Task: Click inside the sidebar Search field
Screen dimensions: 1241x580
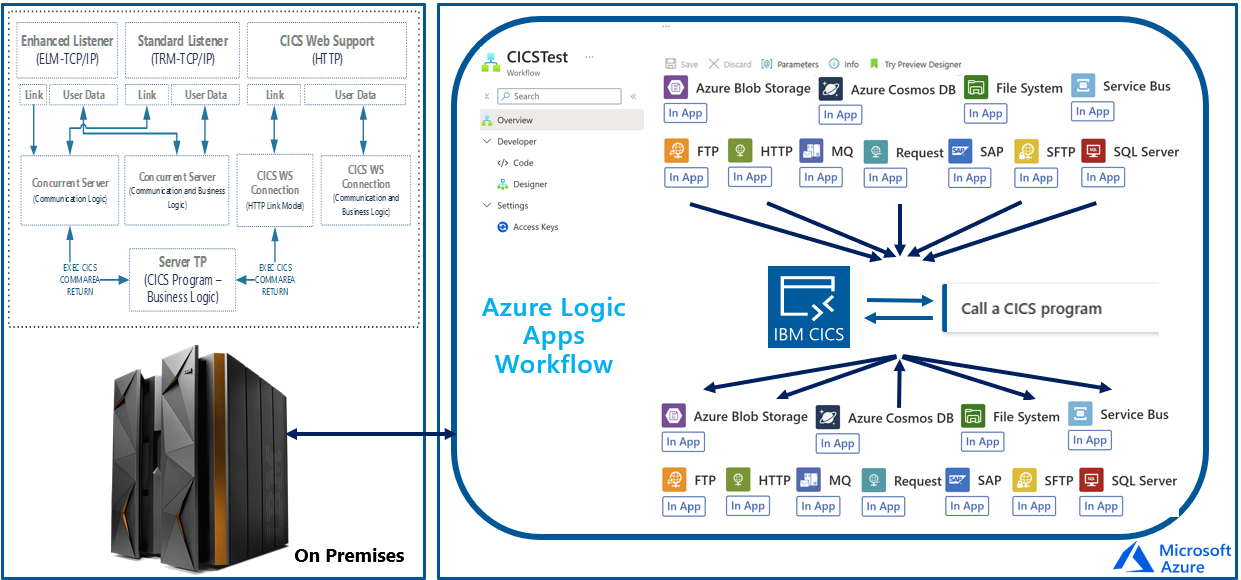Action: click(x=559, y=96)
